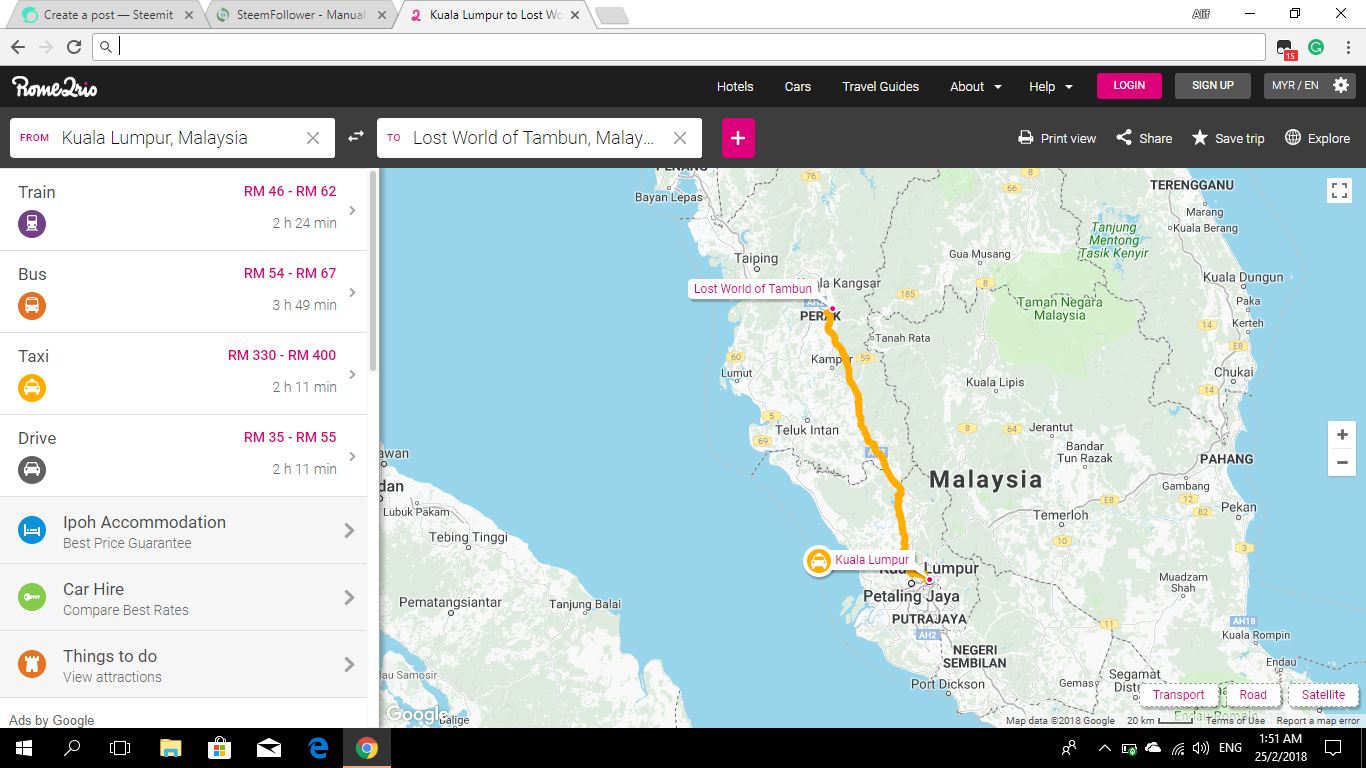The width and height of the screenshot is (1366, 768).
Task: Click the Bus route icon
Action: [32, 306]
